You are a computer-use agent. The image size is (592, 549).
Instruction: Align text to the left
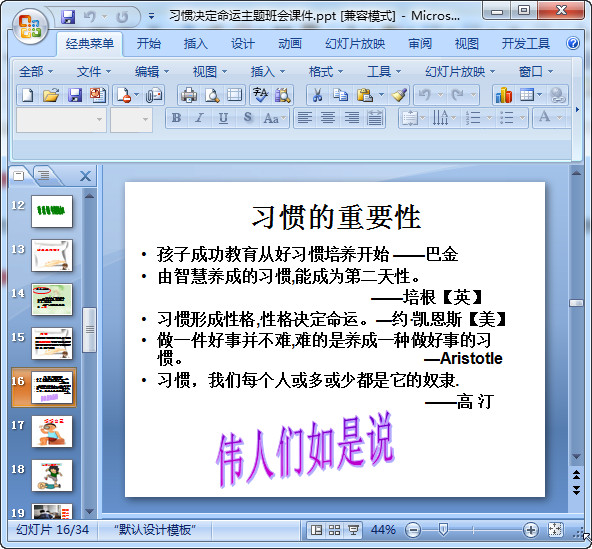(x=305, y=118)
